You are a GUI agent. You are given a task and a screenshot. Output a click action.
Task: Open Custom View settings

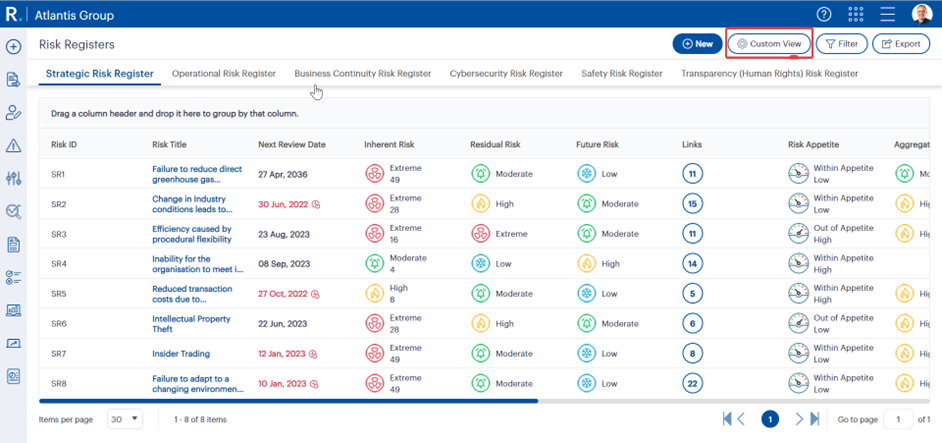point(769,44)
